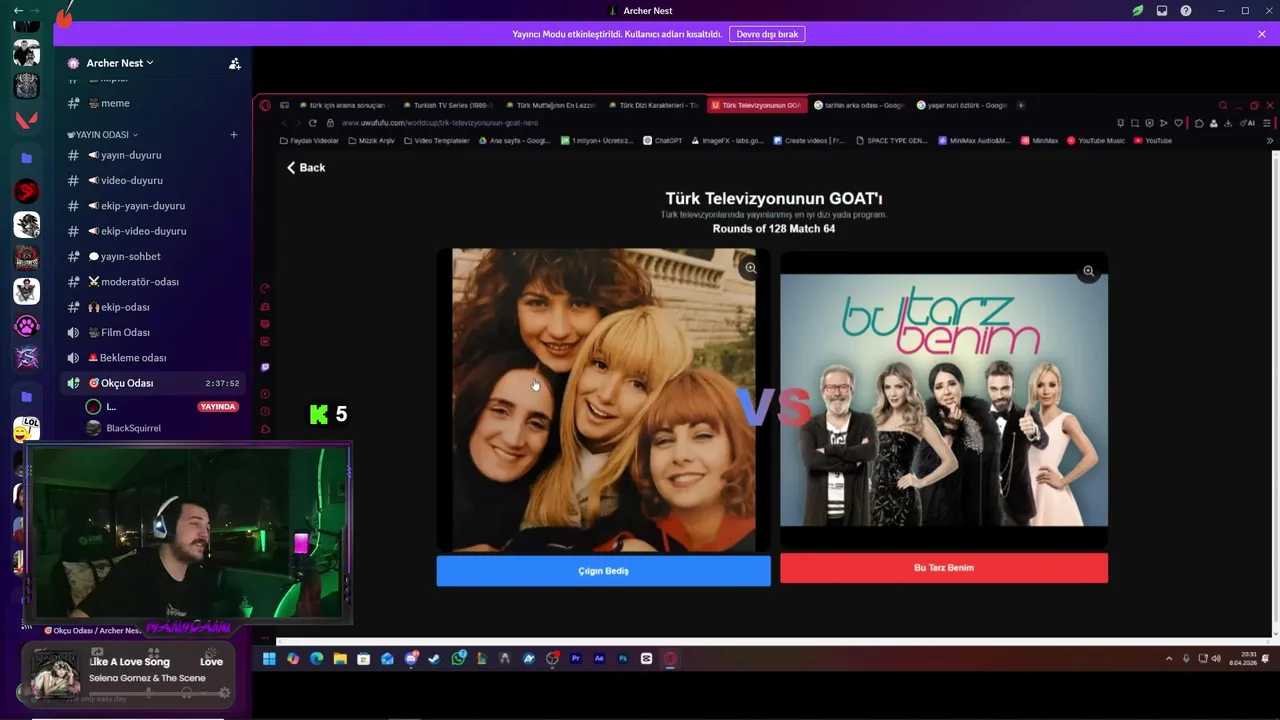Magnify the Çılgın Bediş image with zoom icon
Image resolution: width=1280 pixels, height=720 pixels.
(750, 268)
